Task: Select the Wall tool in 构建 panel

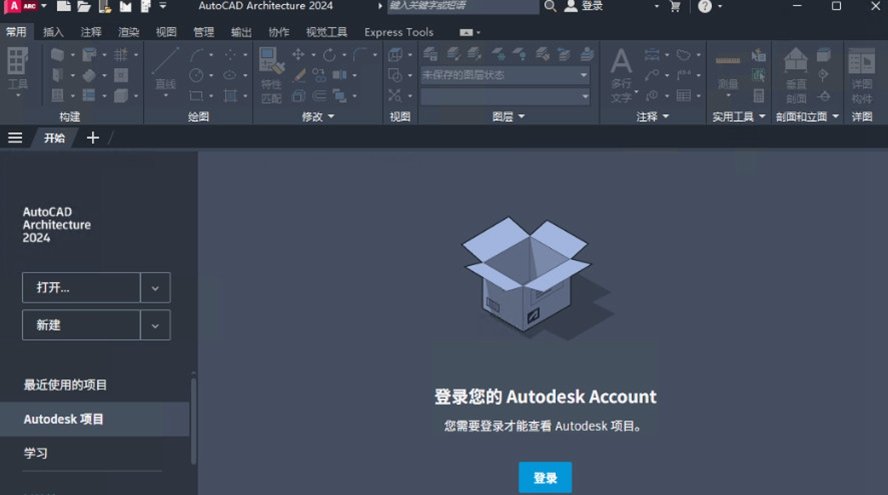Action: click(x=57, y=54)
